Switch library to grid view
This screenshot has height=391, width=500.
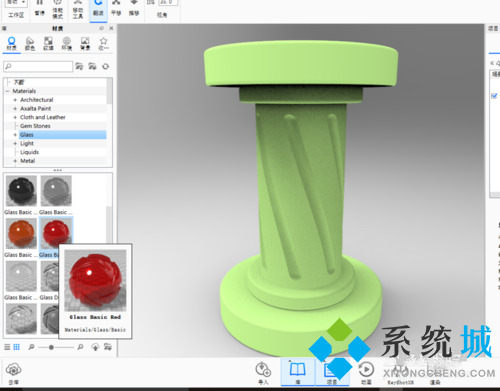[x=16, y=347]
